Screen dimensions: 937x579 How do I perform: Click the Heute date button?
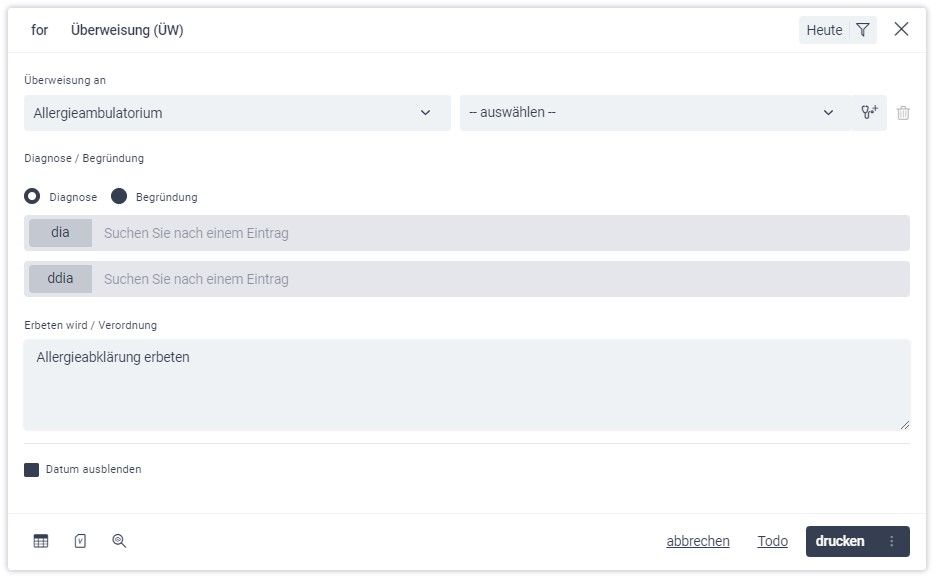pyautogui.click(x=824, y=30)
